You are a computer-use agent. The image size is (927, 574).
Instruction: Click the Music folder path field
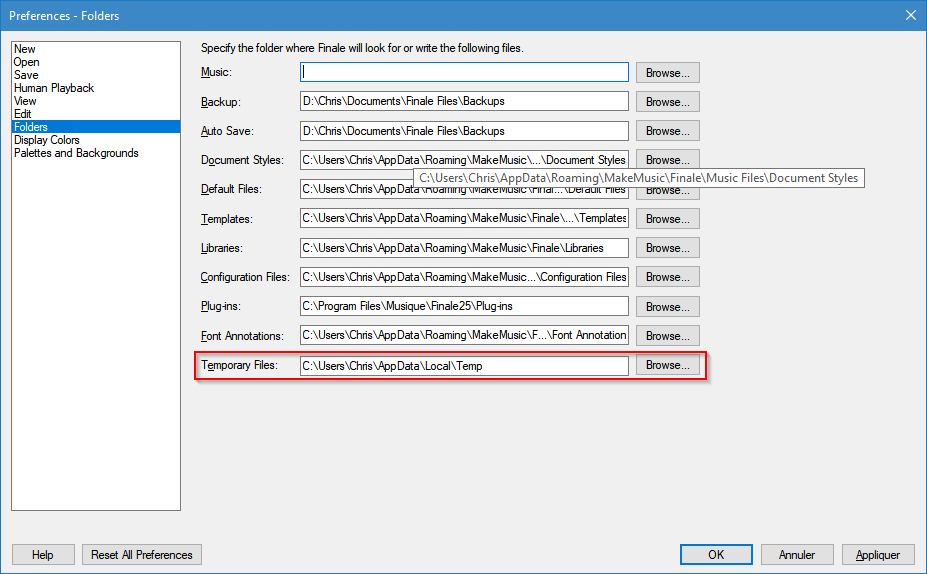(x=464, y=72)
